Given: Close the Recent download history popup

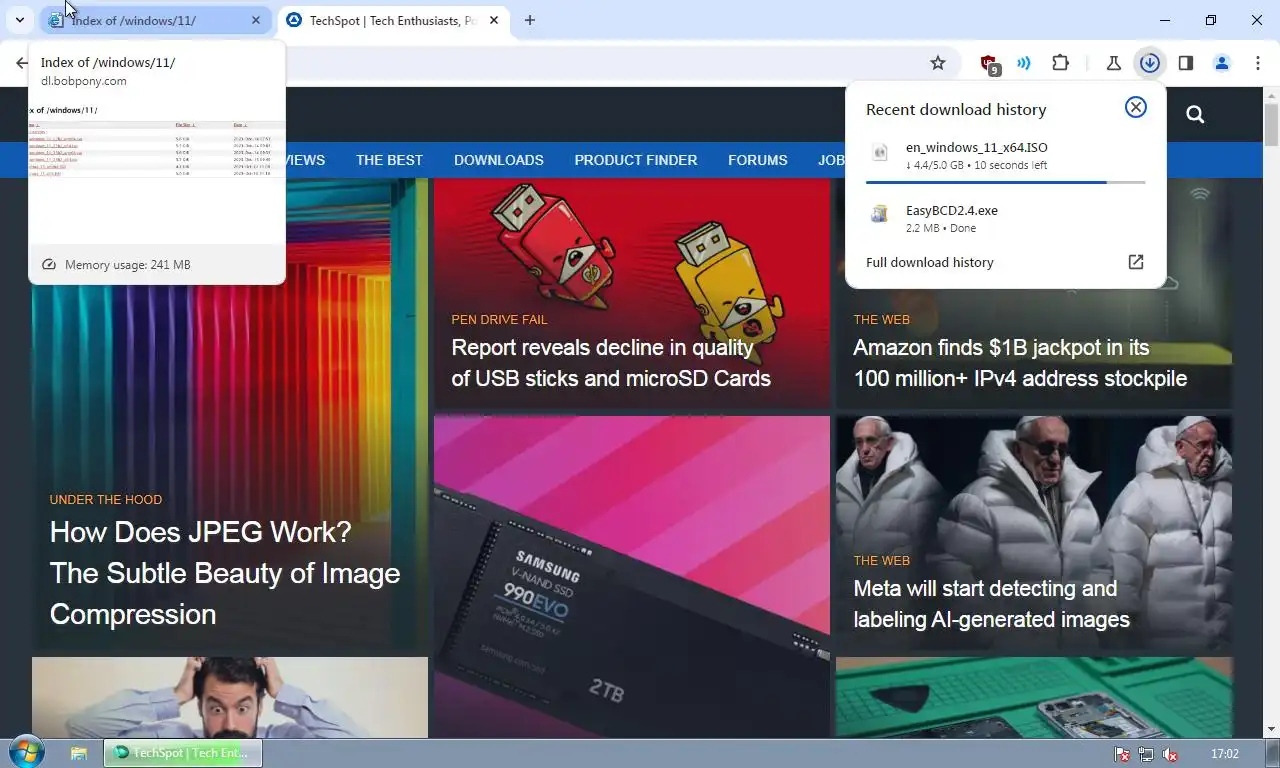Looking at the screenshot, I should point(1136,107).
